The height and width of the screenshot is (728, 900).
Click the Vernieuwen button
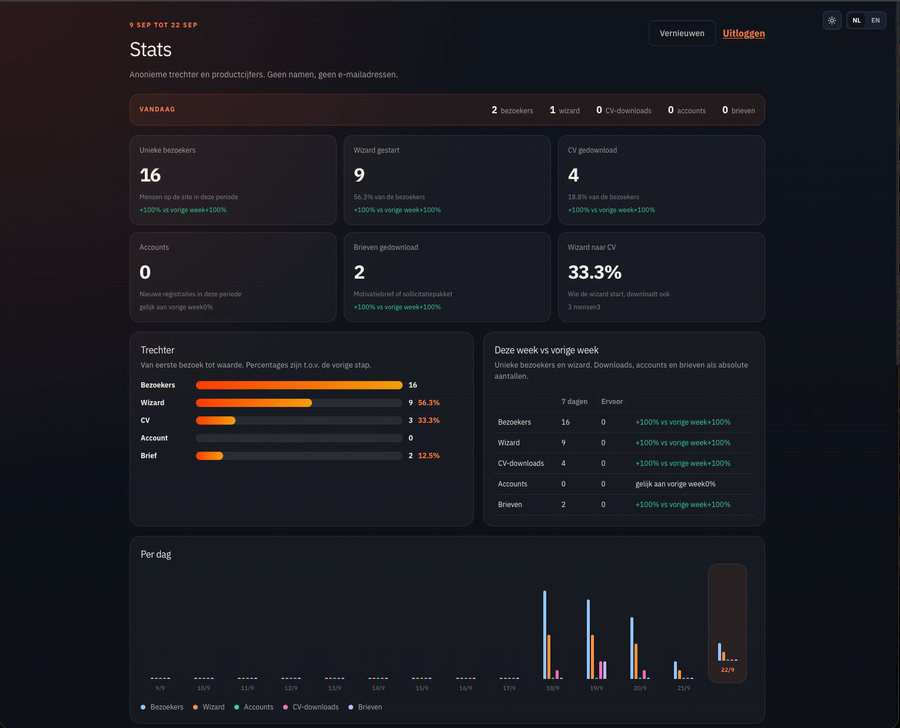[682, 33]
